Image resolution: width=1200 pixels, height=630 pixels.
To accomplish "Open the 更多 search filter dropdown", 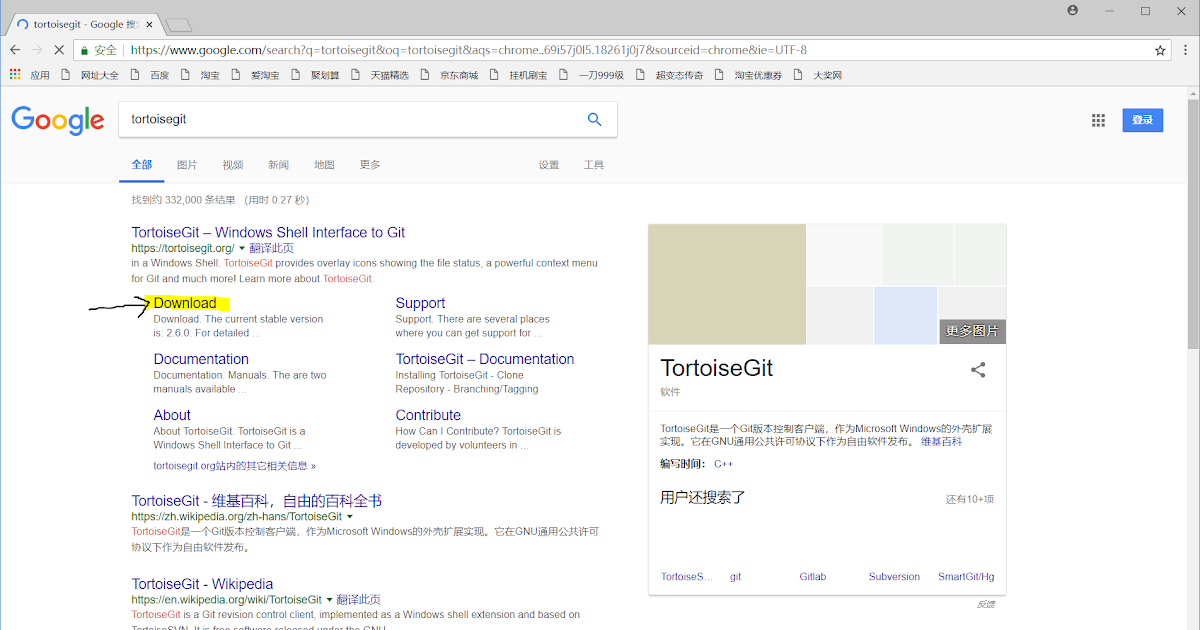I will [370, 165].
